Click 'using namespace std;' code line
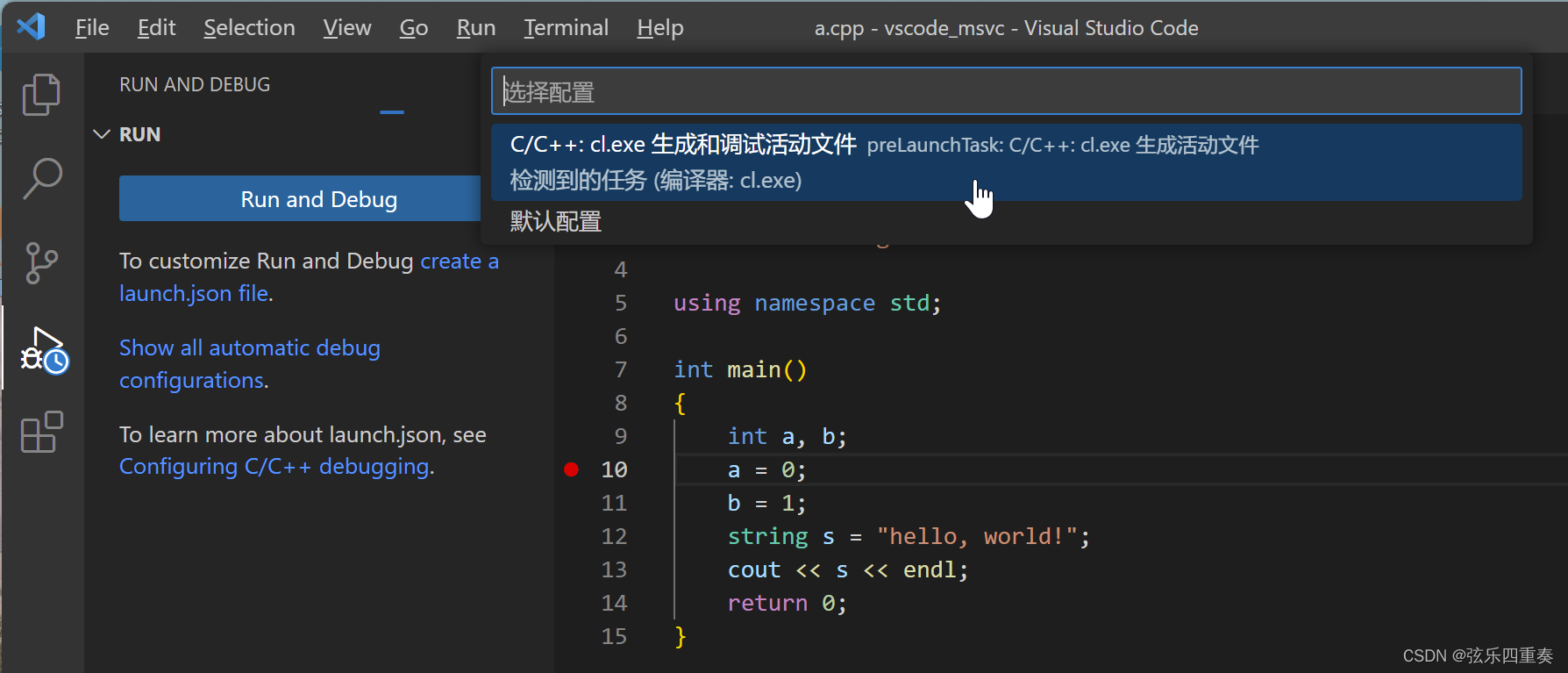Image resolution: width=1568 pixels, height=673 pixels. pos(807,303)
